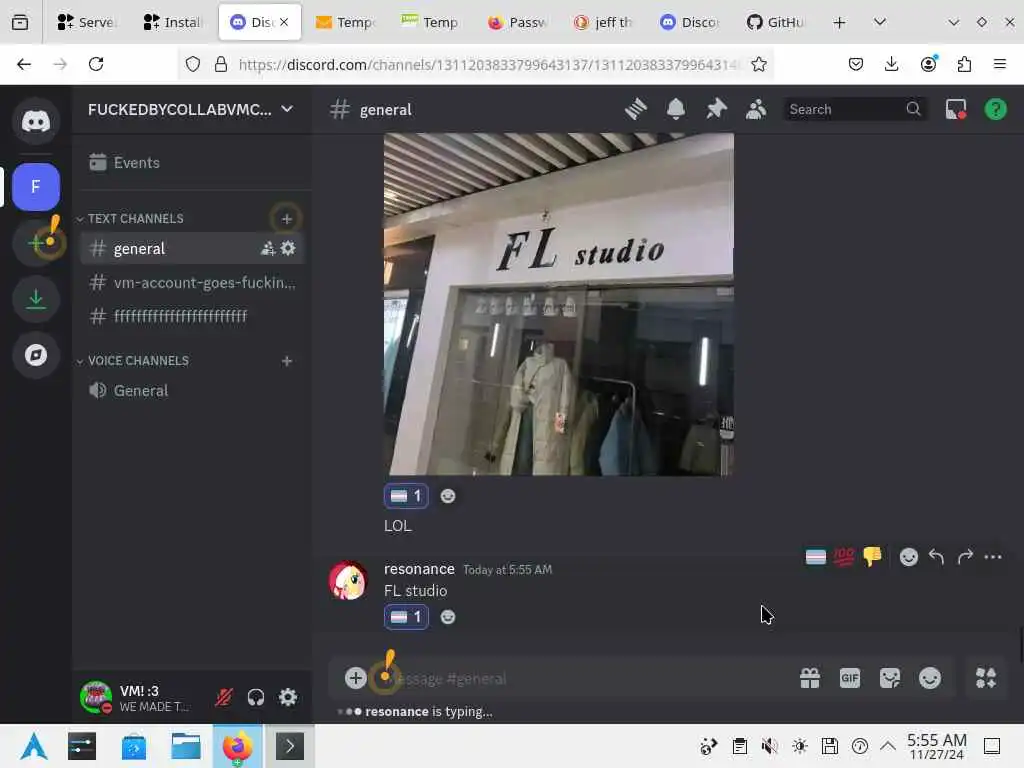
Task: Click attachment plus button in message bar
Action: coord(355,678)
